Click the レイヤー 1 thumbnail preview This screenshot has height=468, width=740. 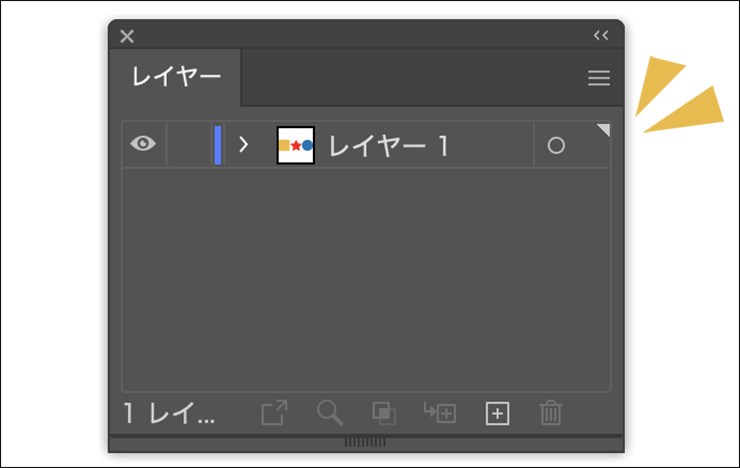296,146
